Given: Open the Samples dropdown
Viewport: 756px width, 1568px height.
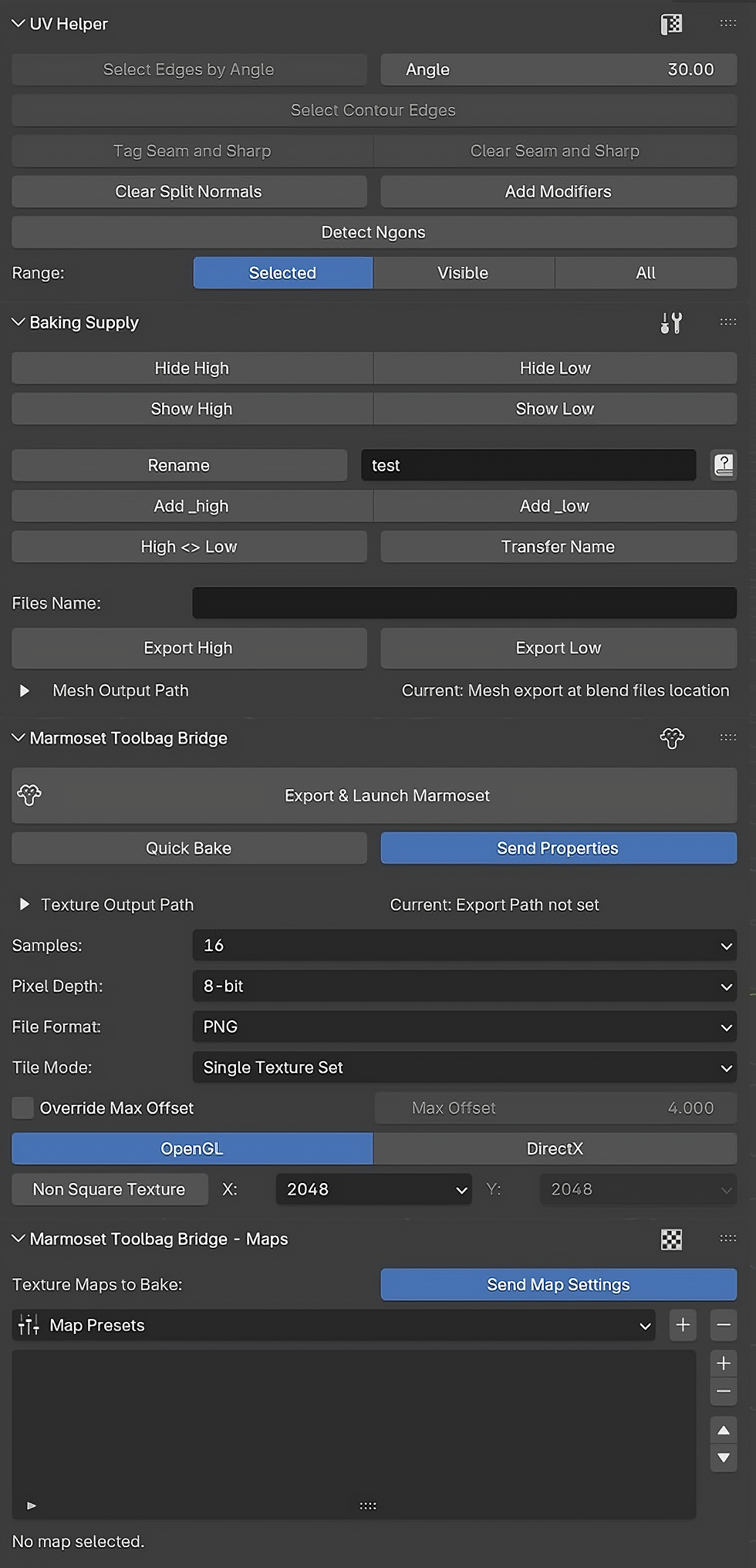Looking at the screenshot, I should (x=464, y=945).
